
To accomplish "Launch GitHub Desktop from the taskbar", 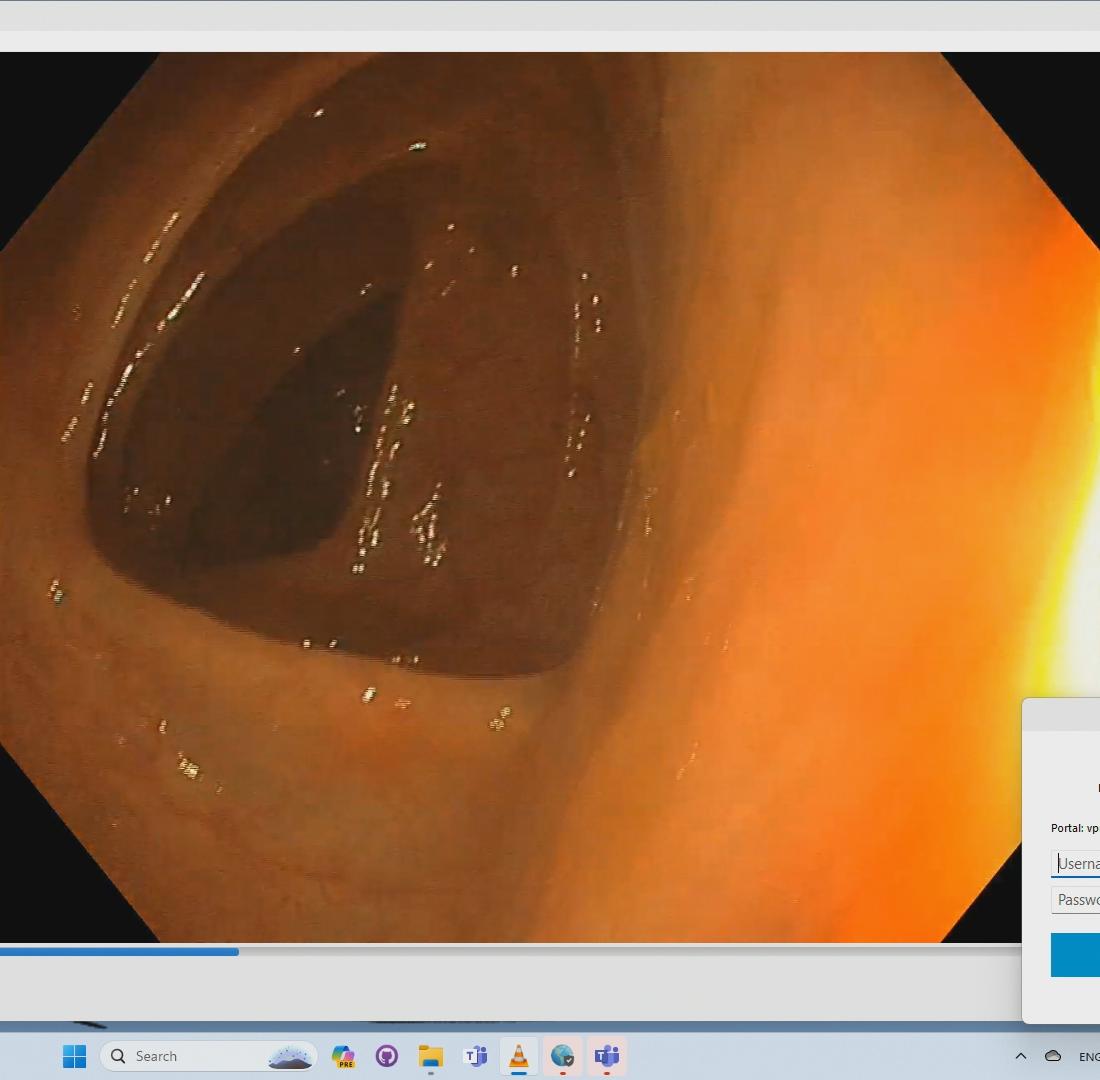I will tap(387, 1056).
